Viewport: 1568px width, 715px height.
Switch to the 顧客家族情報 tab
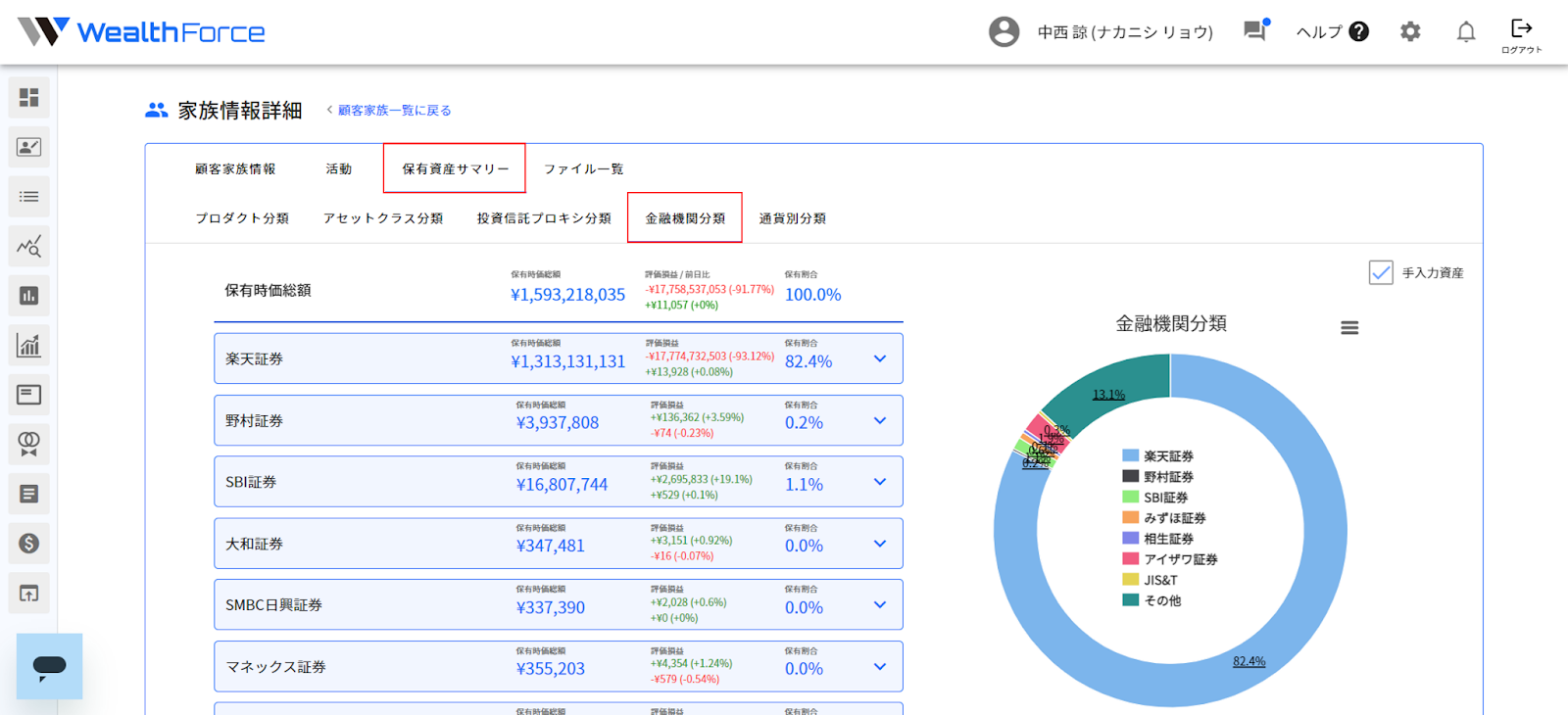coord(235,168)
